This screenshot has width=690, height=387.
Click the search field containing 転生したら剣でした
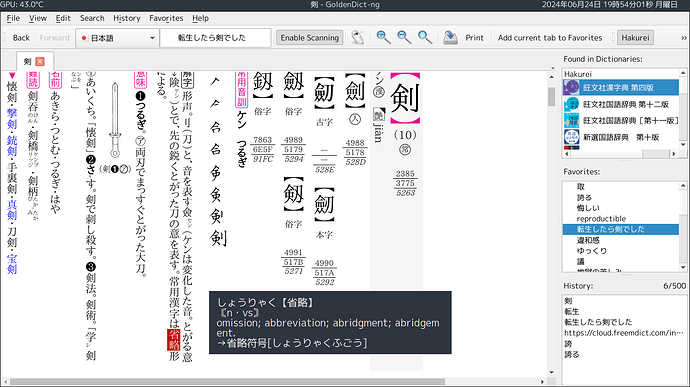click(215, 38)
